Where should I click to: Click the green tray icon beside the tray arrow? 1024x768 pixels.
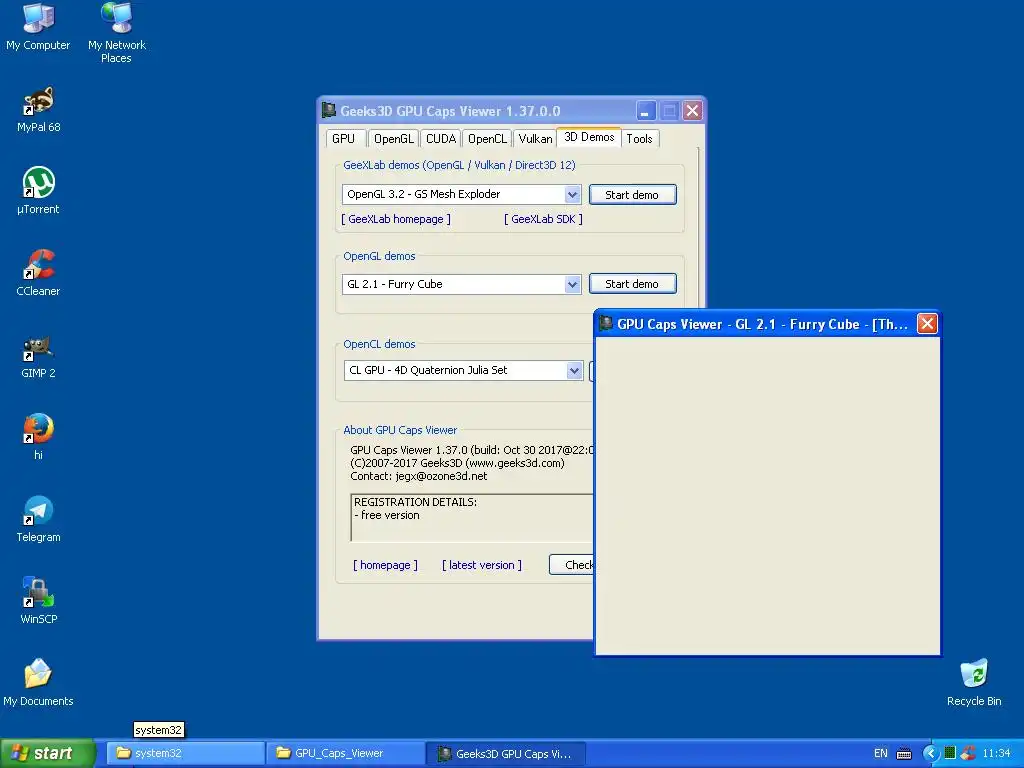[x=950, y=753]
